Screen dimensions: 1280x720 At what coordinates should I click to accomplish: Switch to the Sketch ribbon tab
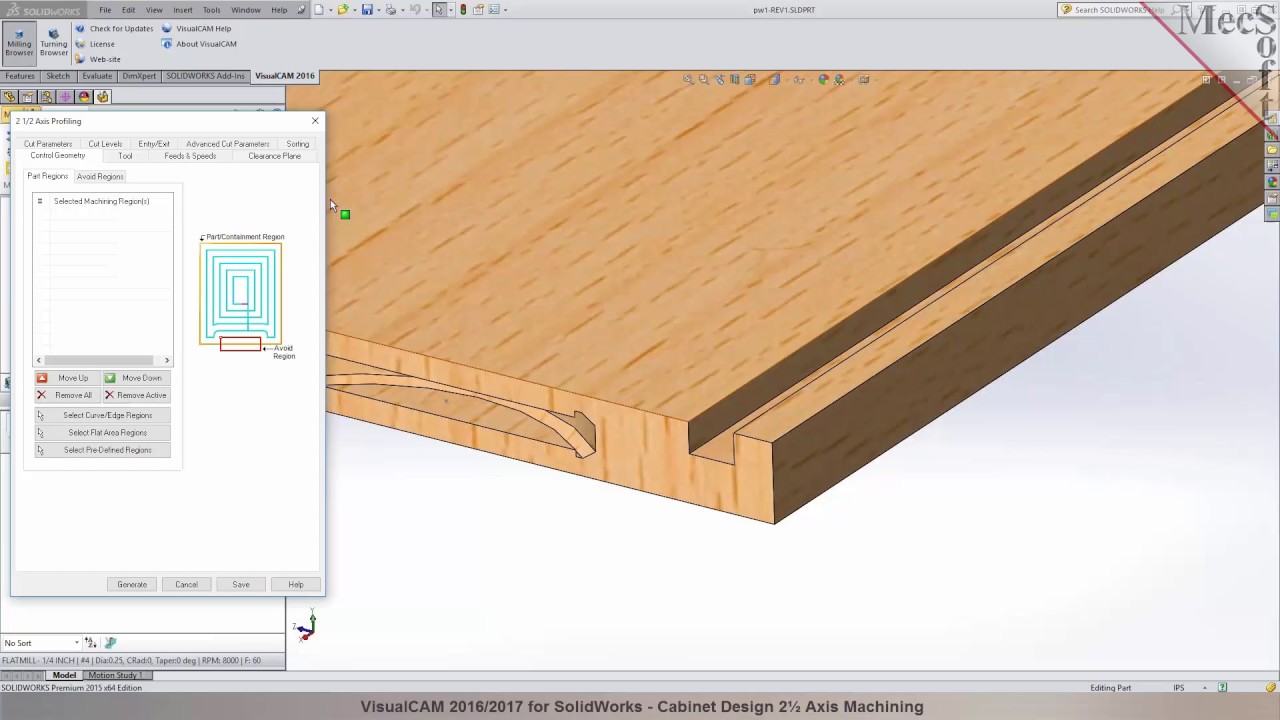point(58,76)
